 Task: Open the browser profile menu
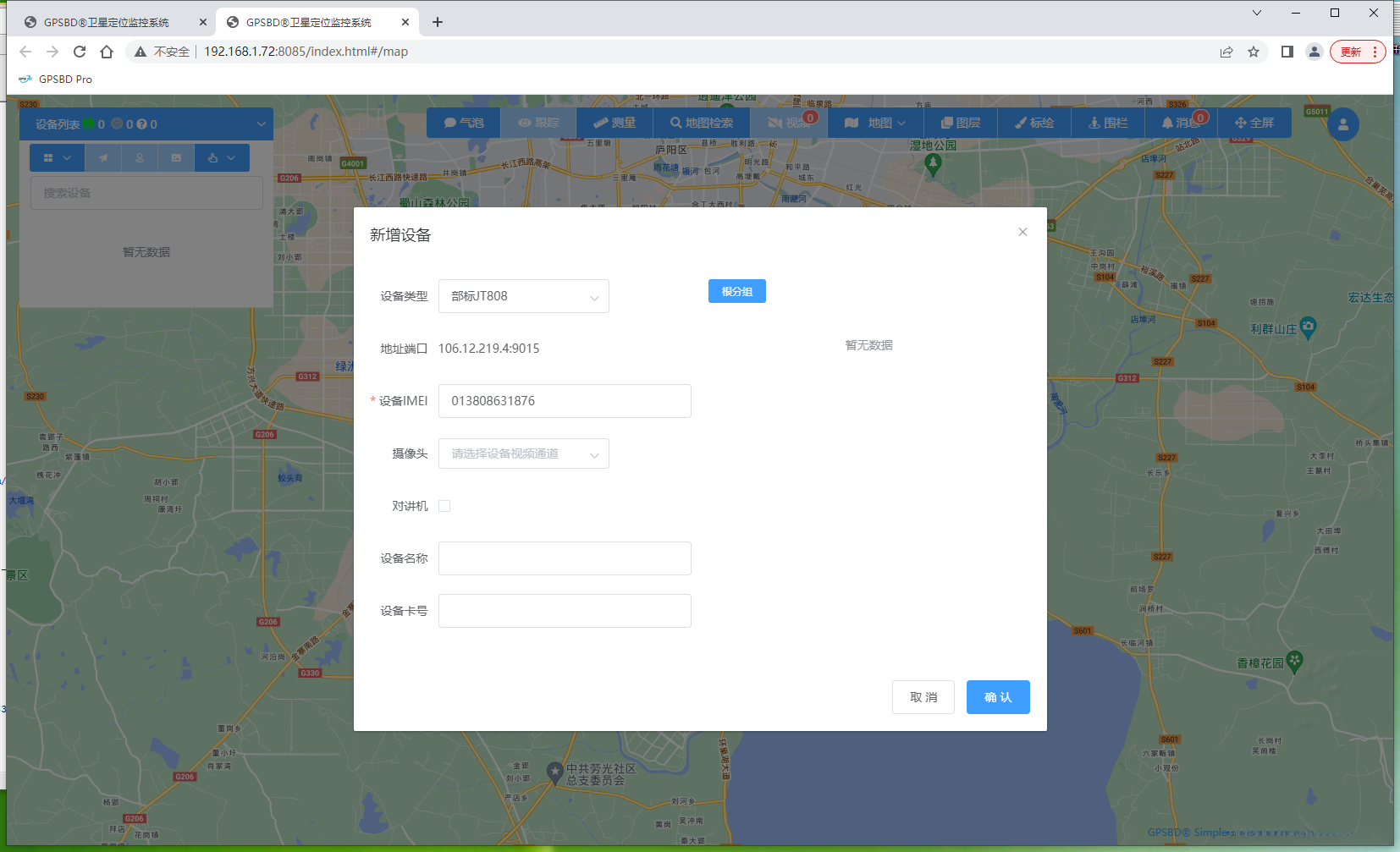point(1315,52)
